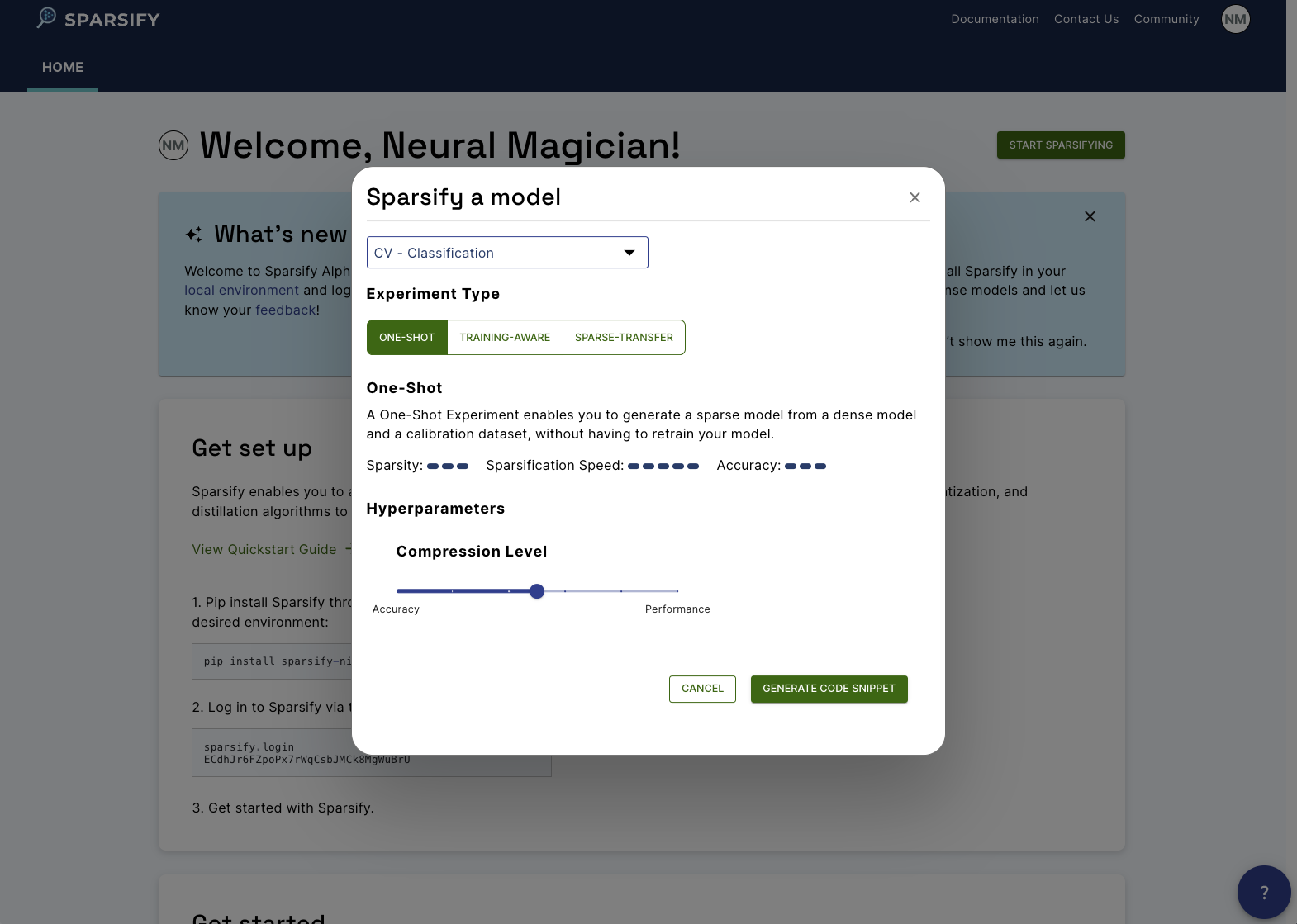Click the dropdown arrow of use-case selector

pos(629,253)
